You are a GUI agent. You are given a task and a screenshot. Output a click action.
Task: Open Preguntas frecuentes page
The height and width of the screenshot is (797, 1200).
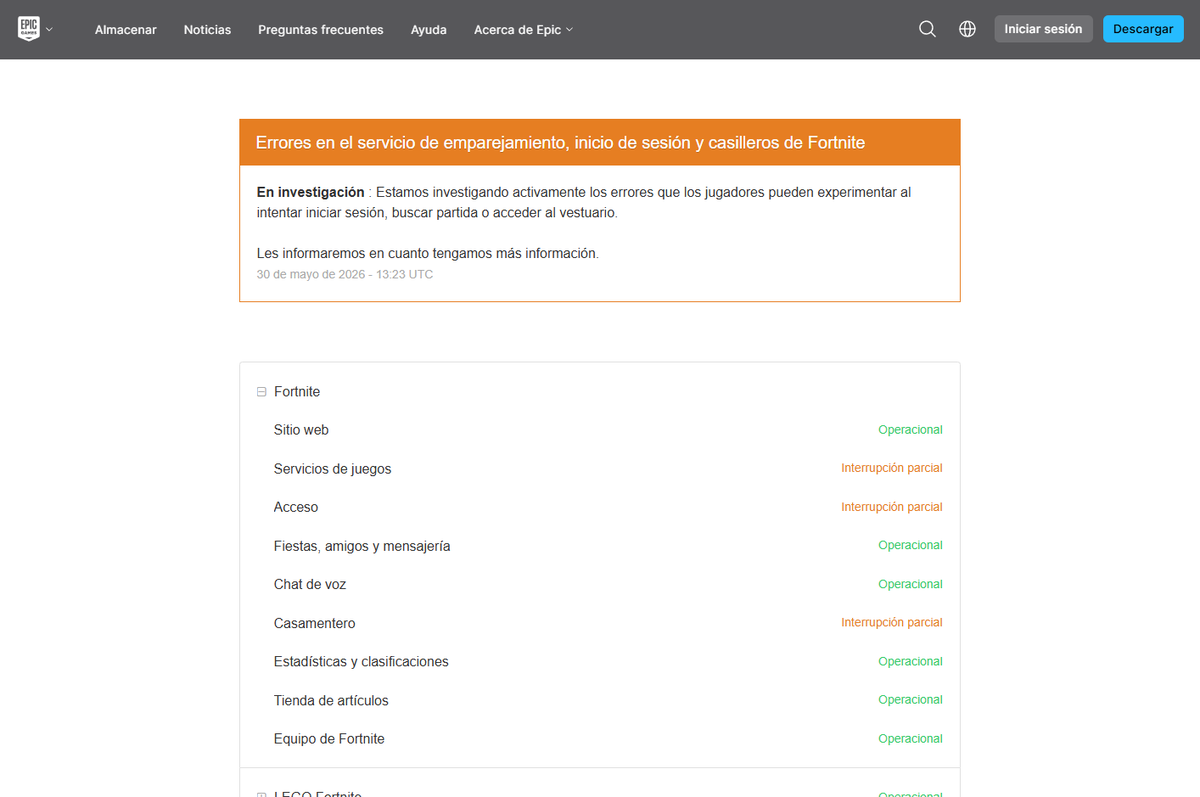tap(321, 29)
